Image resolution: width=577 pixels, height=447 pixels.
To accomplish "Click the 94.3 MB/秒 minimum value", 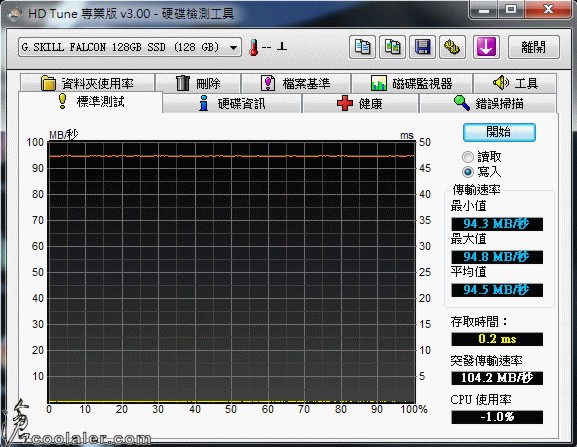I will pos(497,224).
